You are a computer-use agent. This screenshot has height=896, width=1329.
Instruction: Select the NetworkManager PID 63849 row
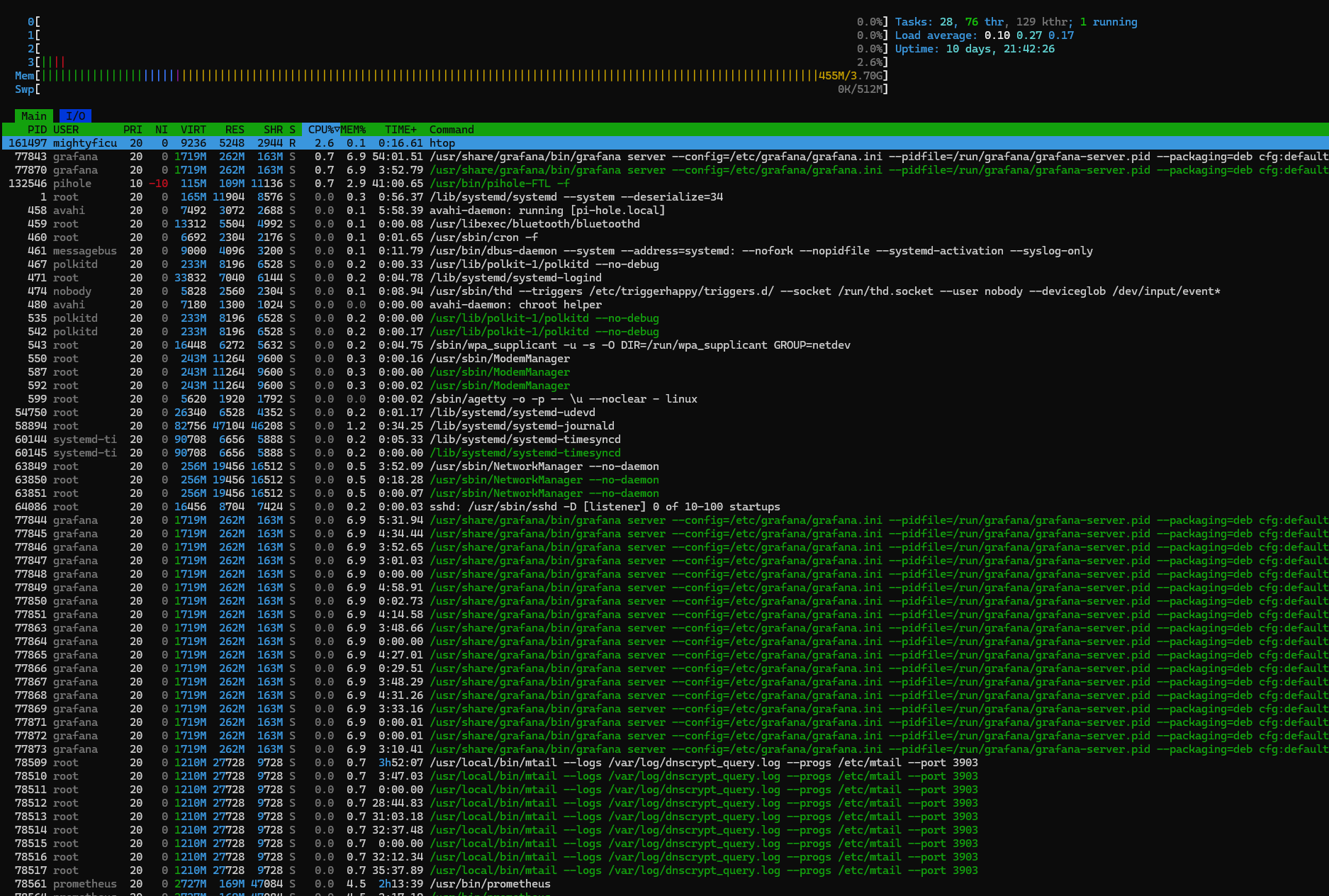pos(665,466)
